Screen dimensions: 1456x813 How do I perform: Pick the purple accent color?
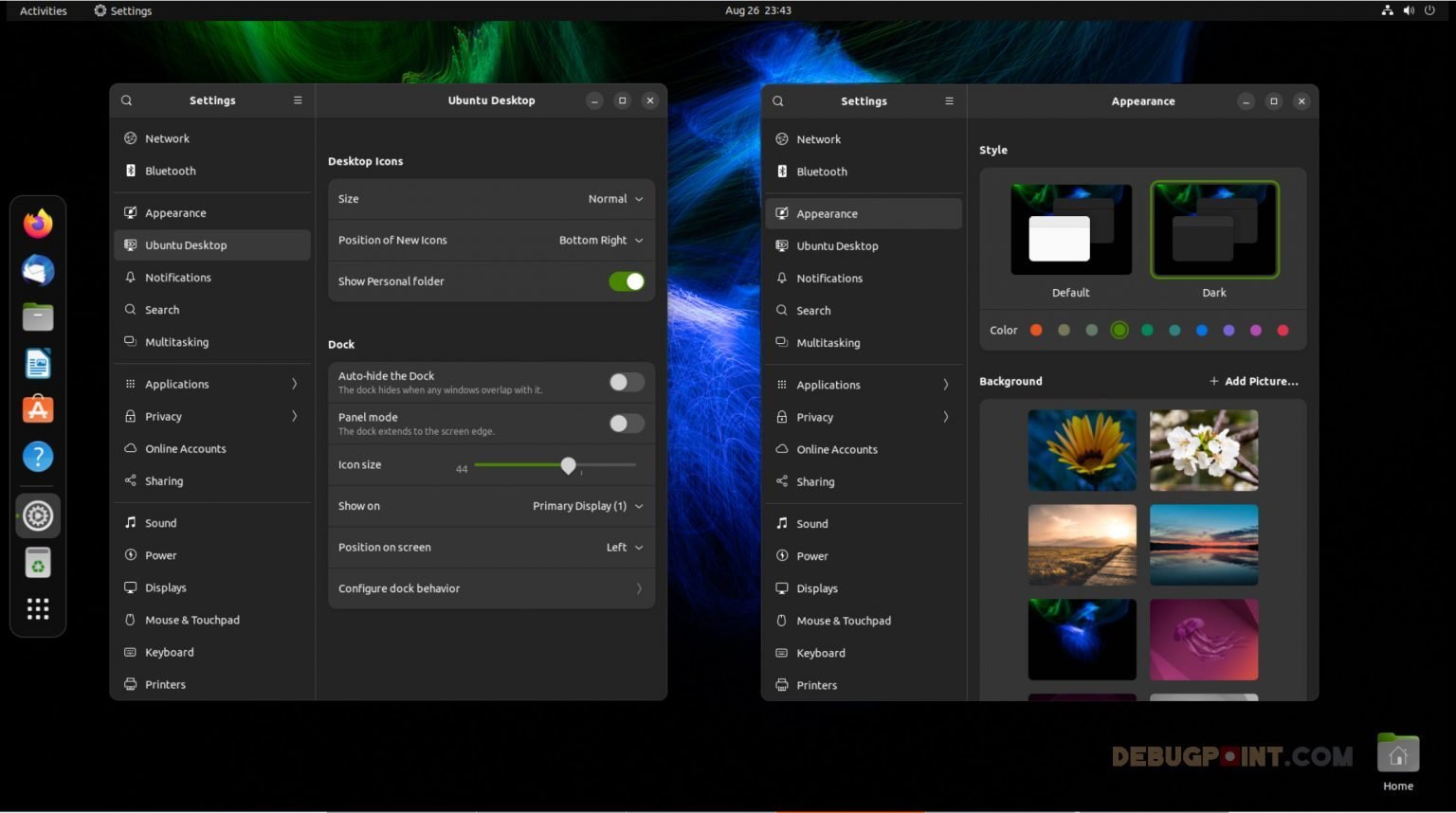click(1228, 331)
